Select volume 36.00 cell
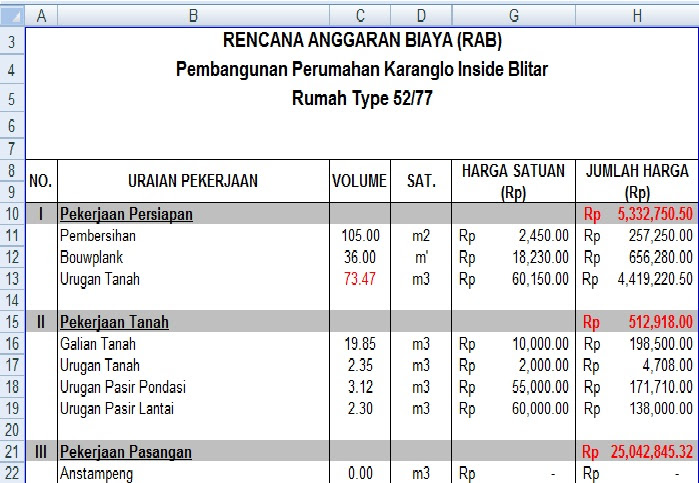This screenshot has height=483, width=699. [x=360, y=257]
